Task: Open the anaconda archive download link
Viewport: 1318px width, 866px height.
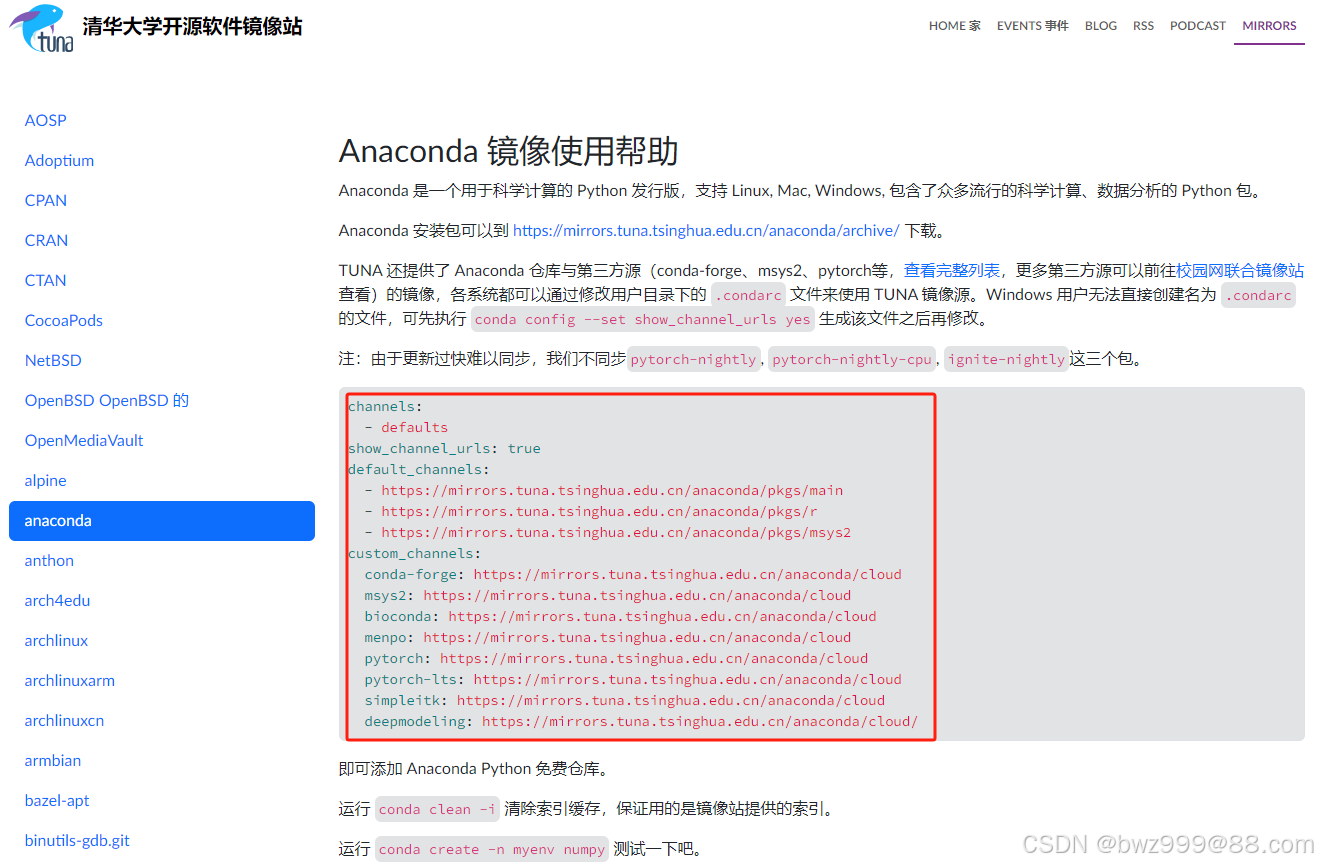Action: pos(706,230)
